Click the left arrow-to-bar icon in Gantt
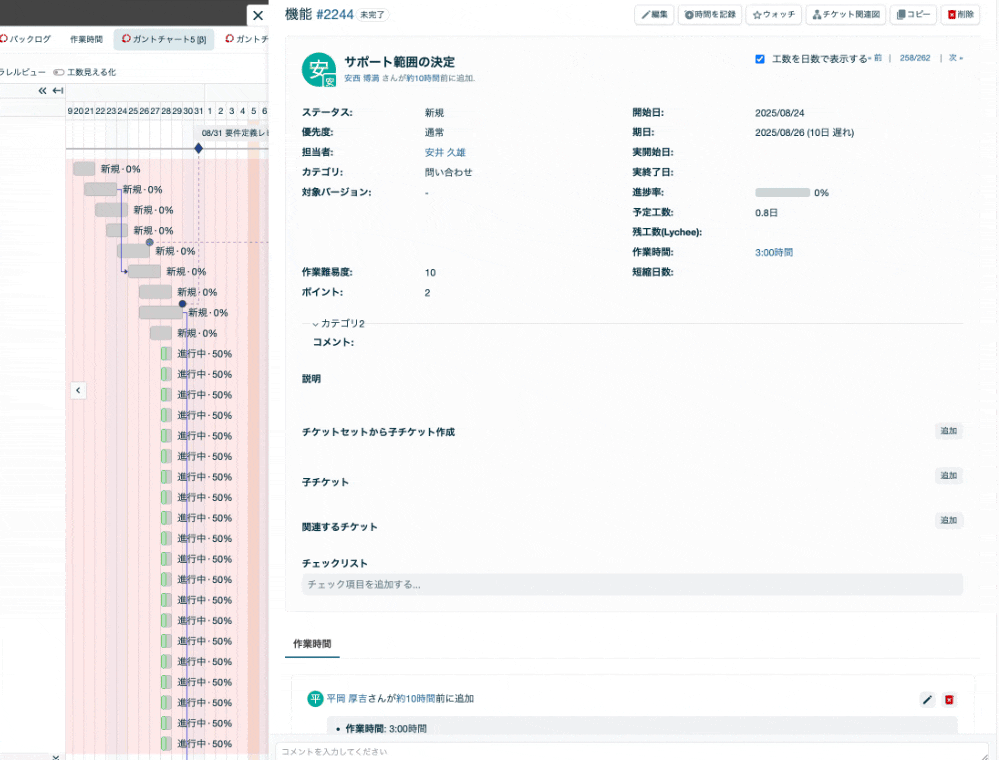Image resolution: width=999 pixels, height=760 pixels. 58,91
